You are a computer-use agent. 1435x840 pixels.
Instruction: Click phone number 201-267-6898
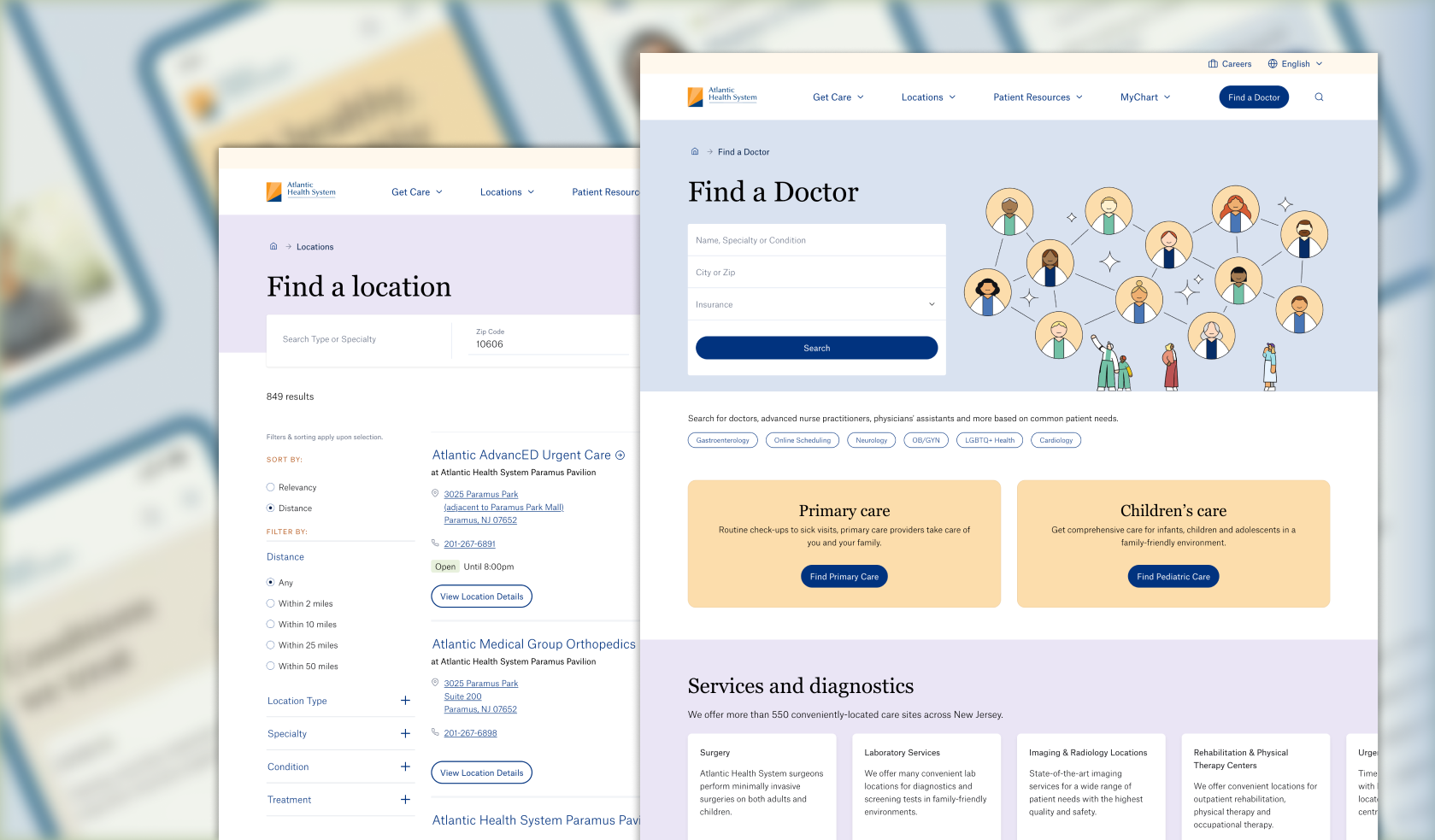click(x=470, y=733)
